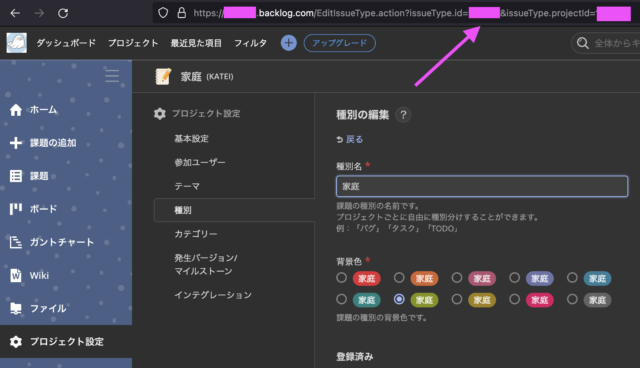Click the padlock site security icon
The width and height of the screenshot is (640, 368).
click(182, 13)
